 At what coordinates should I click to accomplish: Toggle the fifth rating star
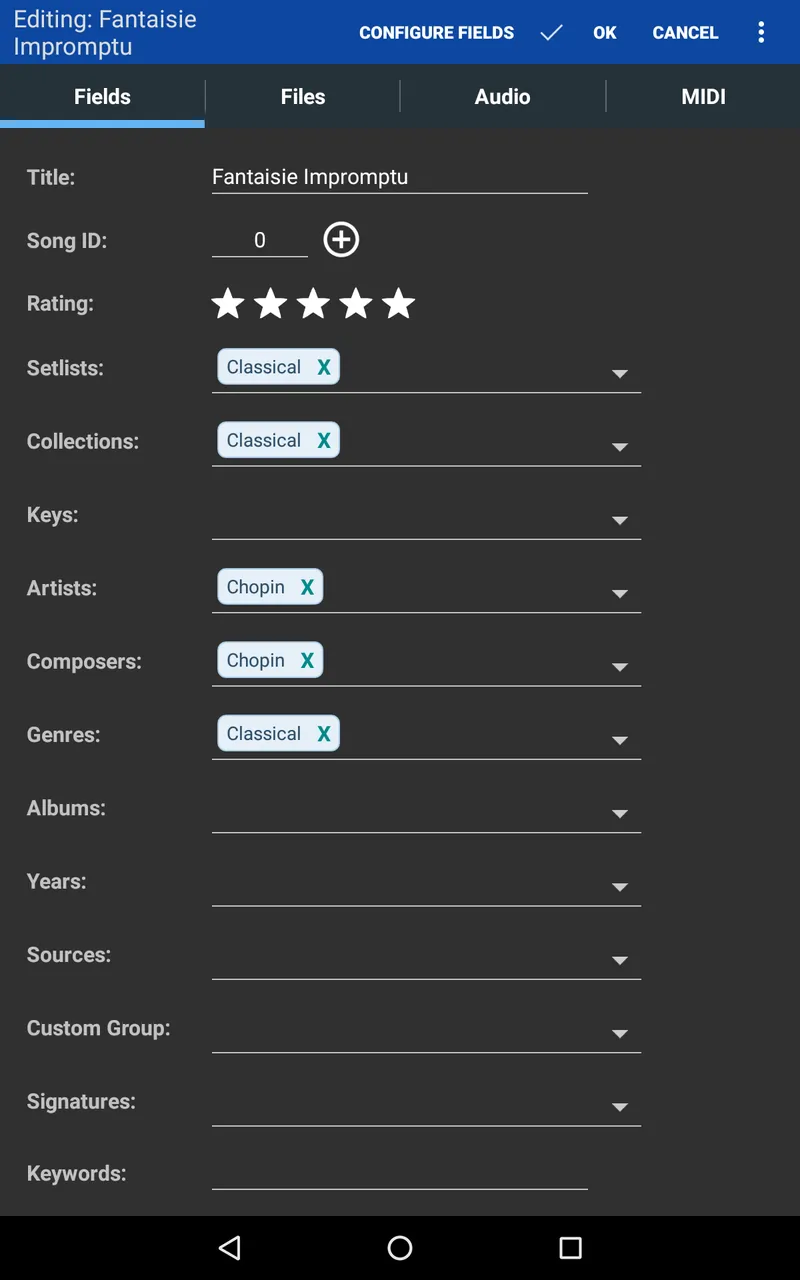[x=399, y=303]
